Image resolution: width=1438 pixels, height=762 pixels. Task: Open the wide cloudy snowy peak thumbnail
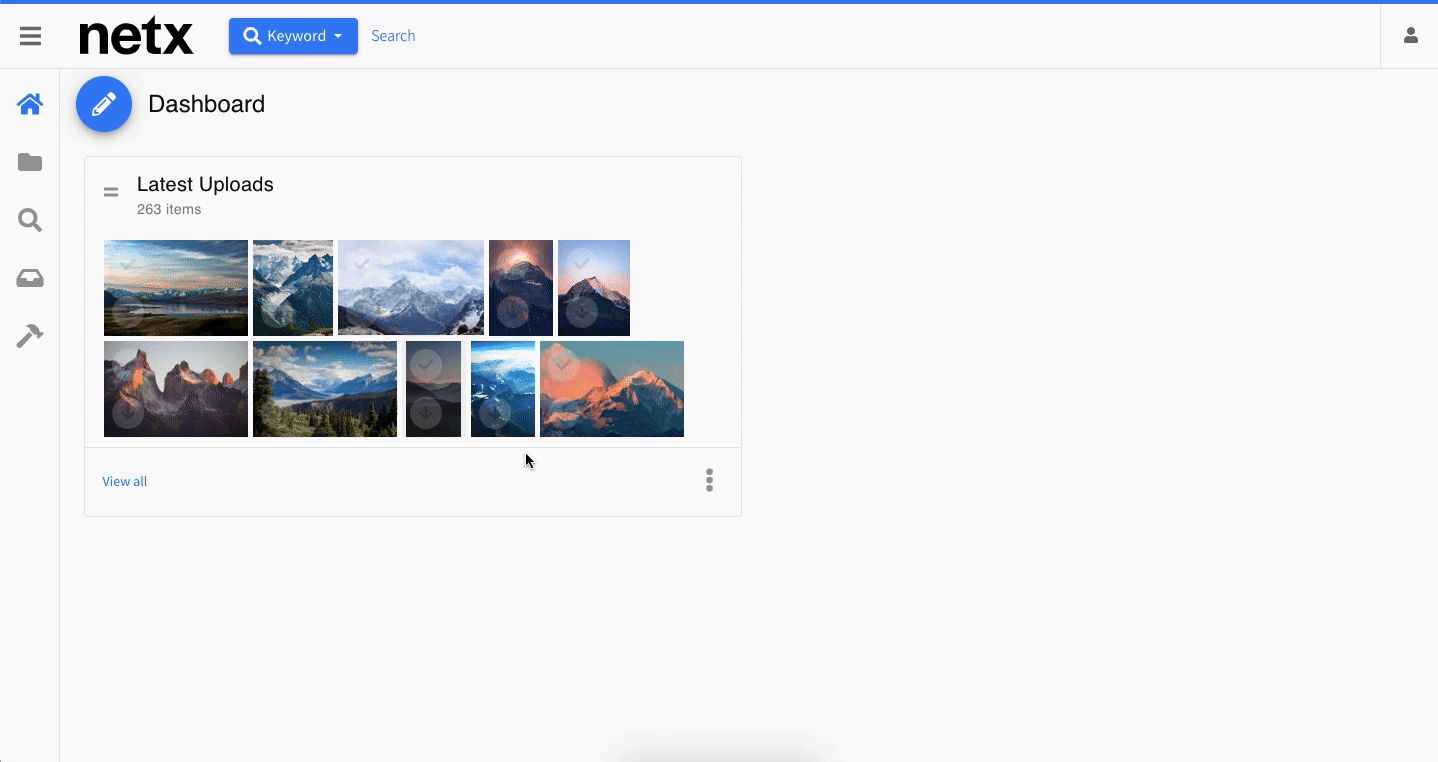411,288
